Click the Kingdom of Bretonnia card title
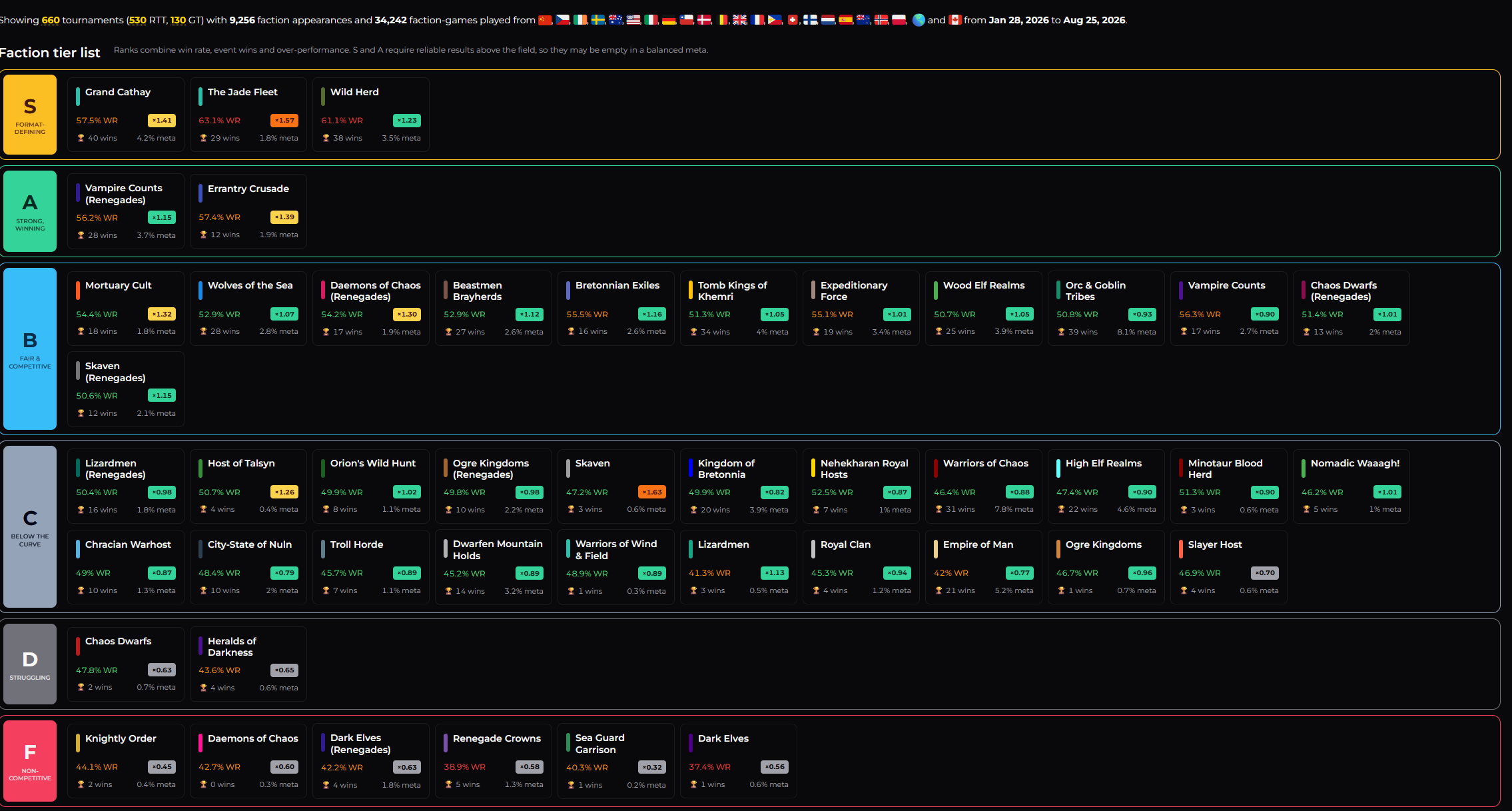The width and height of the screenshot is (1512, 811). click(726, 468)
